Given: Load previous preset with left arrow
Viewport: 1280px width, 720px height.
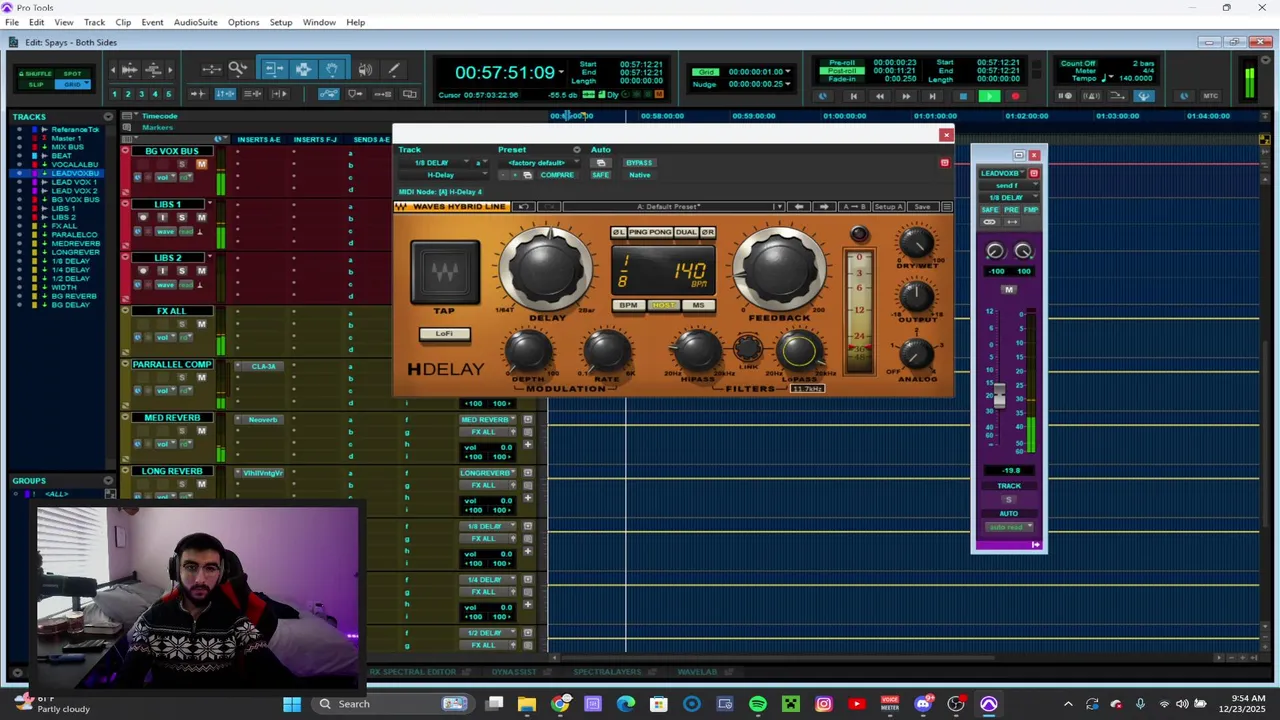Looking at the screenshot, I should (798, 207).
